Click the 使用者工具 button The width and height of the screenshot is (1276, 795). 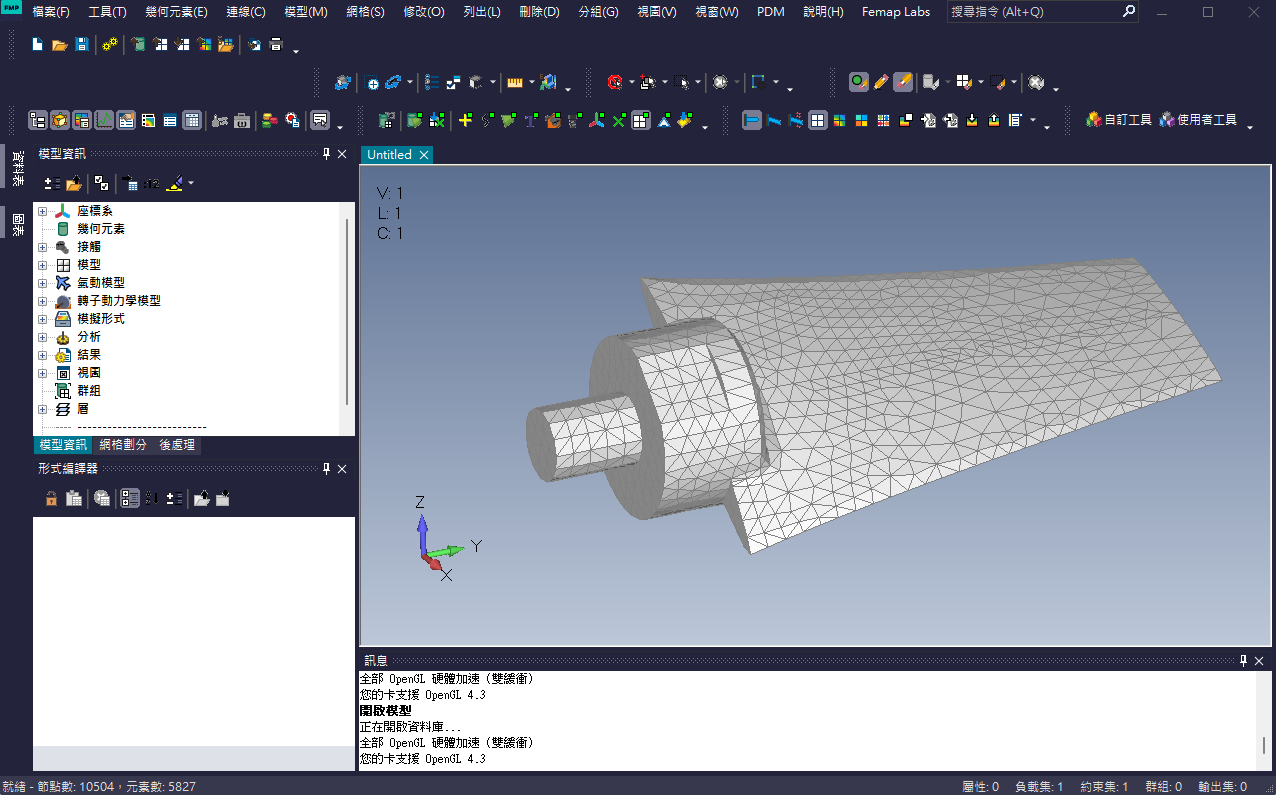(x=1199, y=120)
